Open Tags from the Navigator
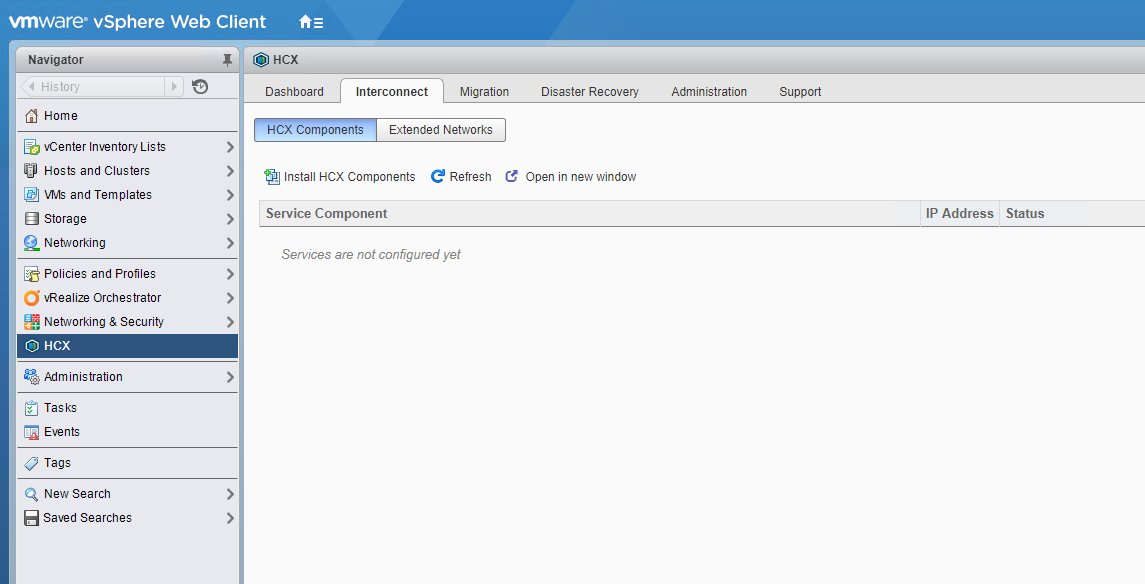1145x584 pixels. pos(57,463)
